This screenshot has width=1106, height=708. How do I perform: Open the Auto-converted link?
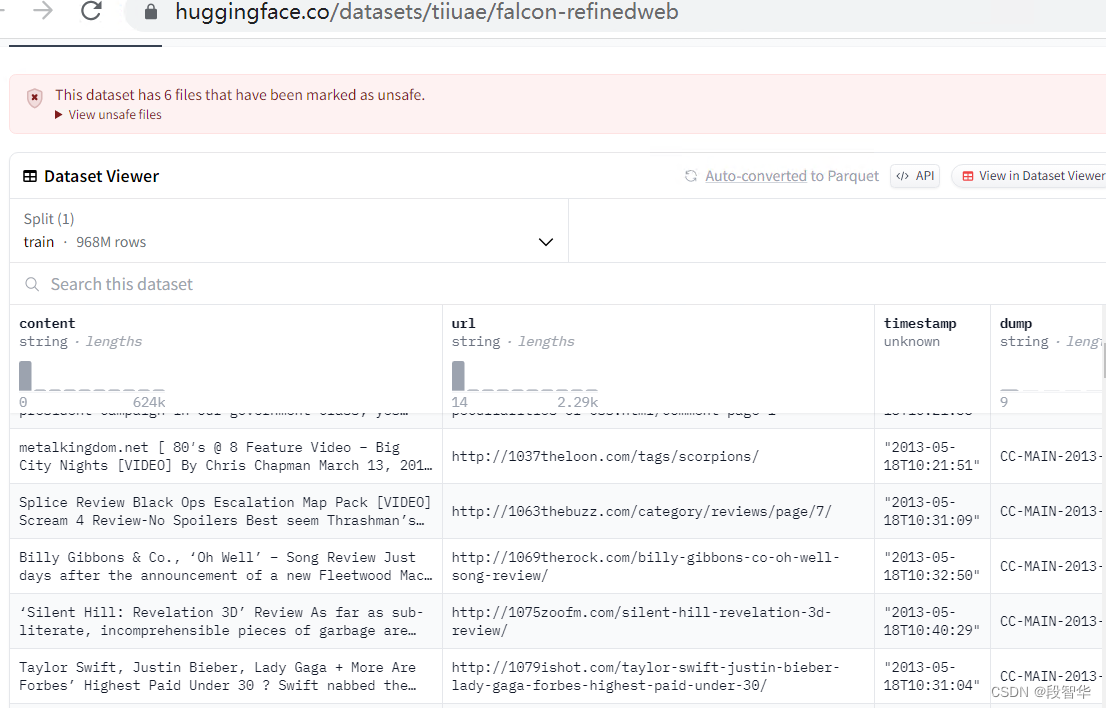(x=755, y=176)
